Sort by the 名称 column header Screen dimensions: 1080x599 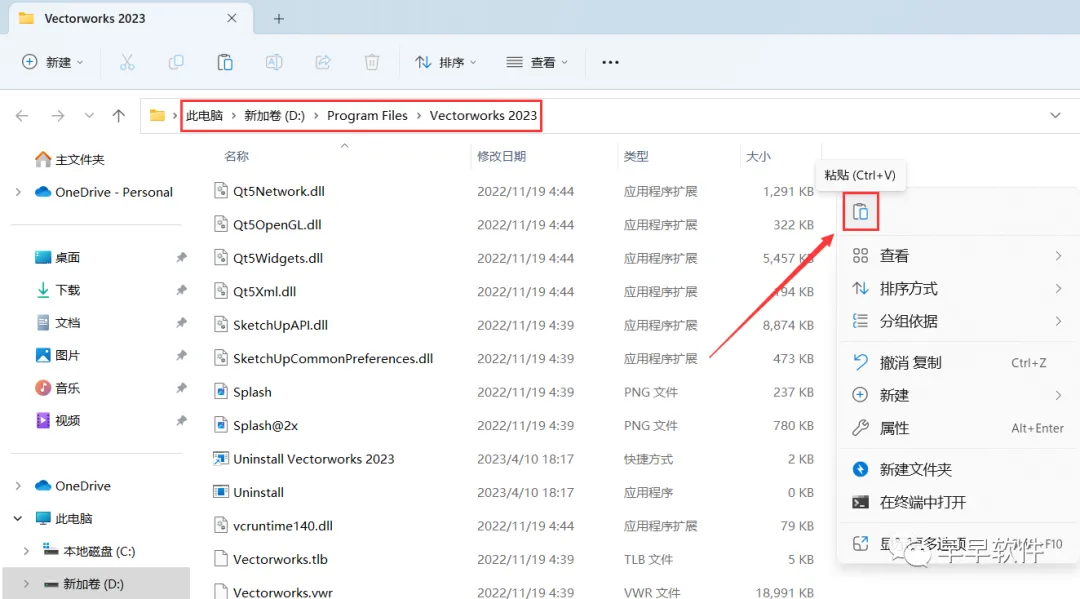point(236,156)
